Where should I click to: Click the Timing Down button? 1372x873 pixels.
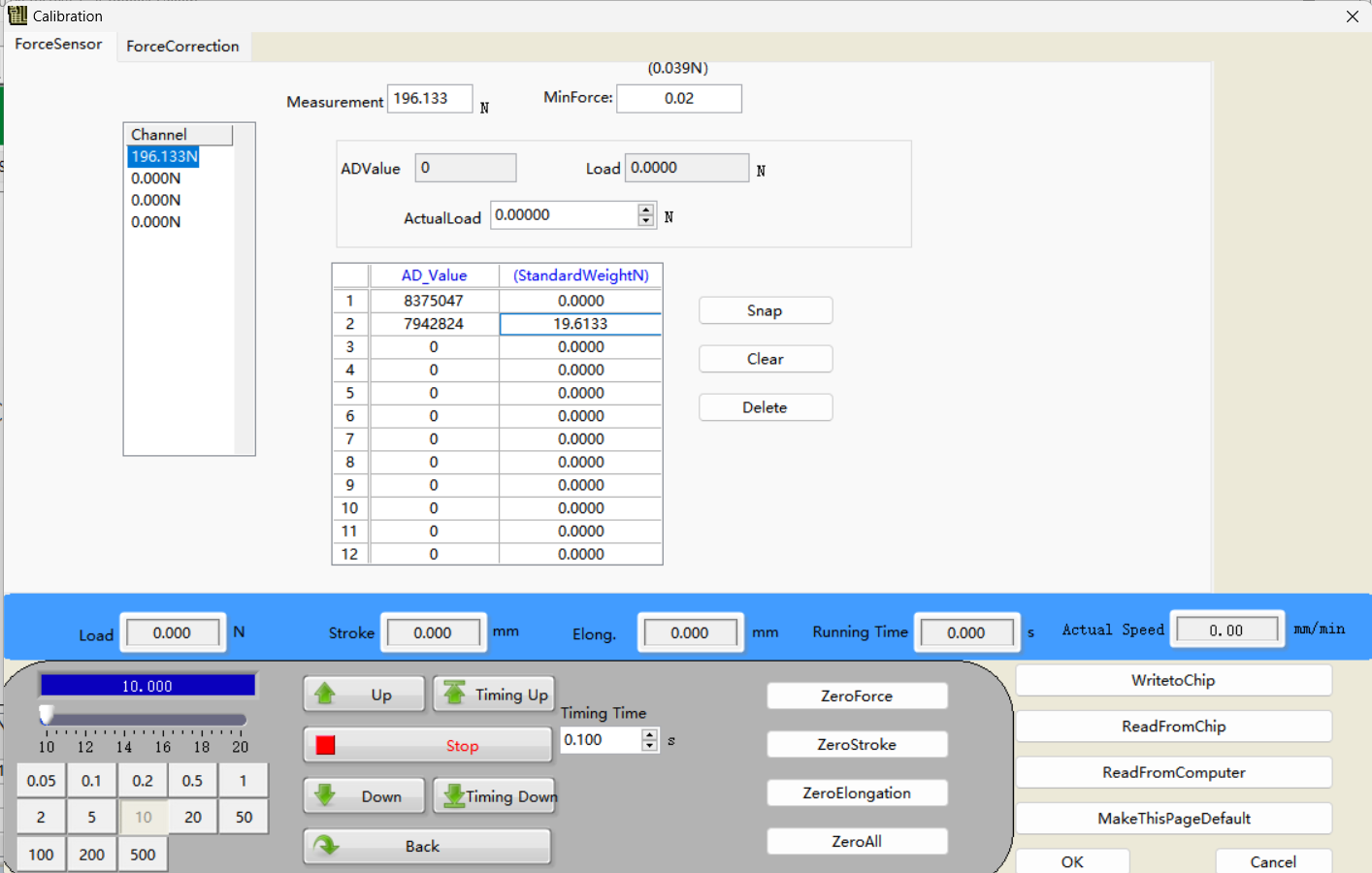[x=494, y=796]
